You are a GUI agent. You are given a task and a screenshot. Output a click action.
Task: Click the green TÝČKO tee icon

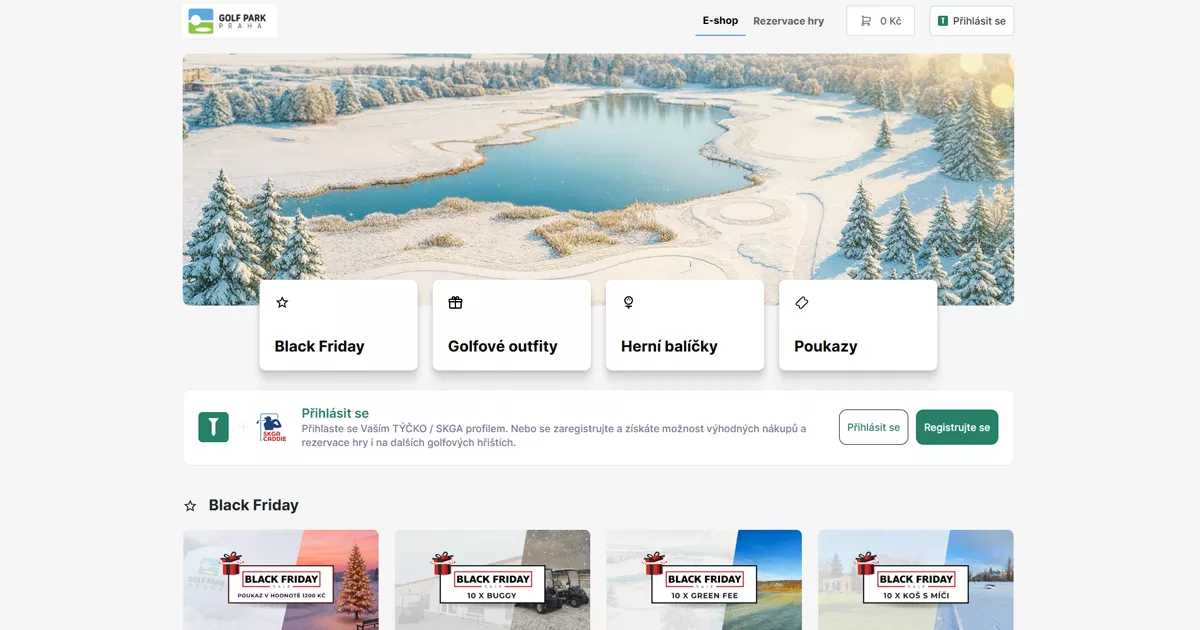pos(213,427)
